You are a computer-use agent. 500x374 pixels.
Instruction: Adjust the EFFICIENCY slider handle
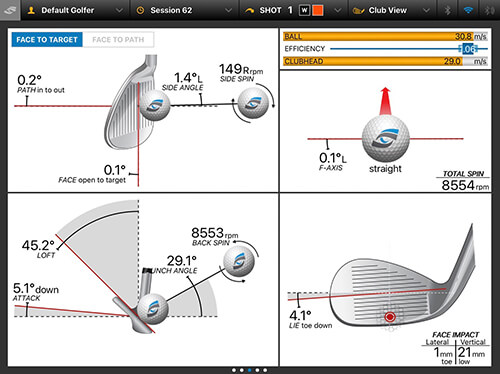[x=468, y=49]
